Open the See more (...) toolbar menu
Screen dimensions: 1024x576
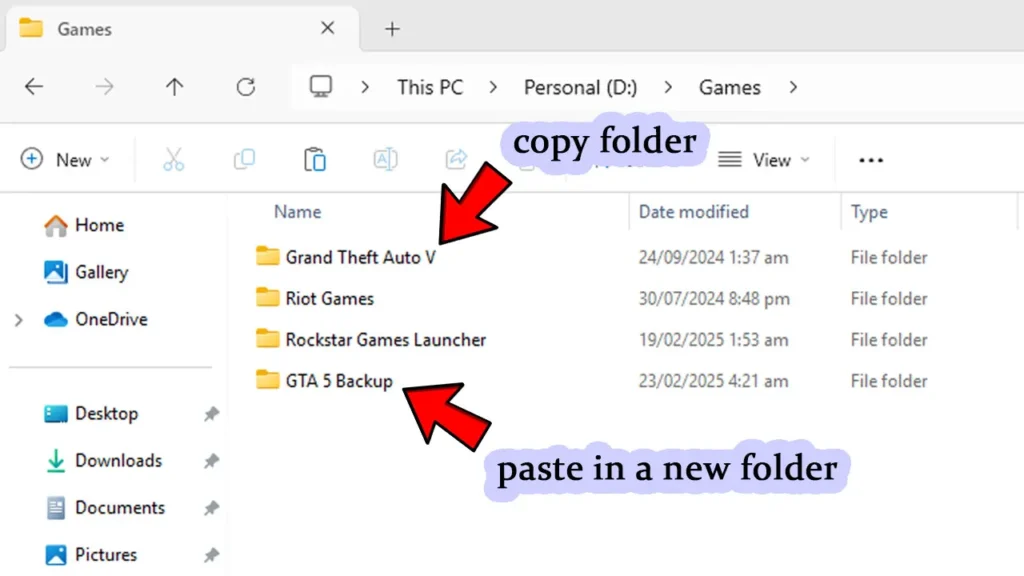(x=869, y=159)
